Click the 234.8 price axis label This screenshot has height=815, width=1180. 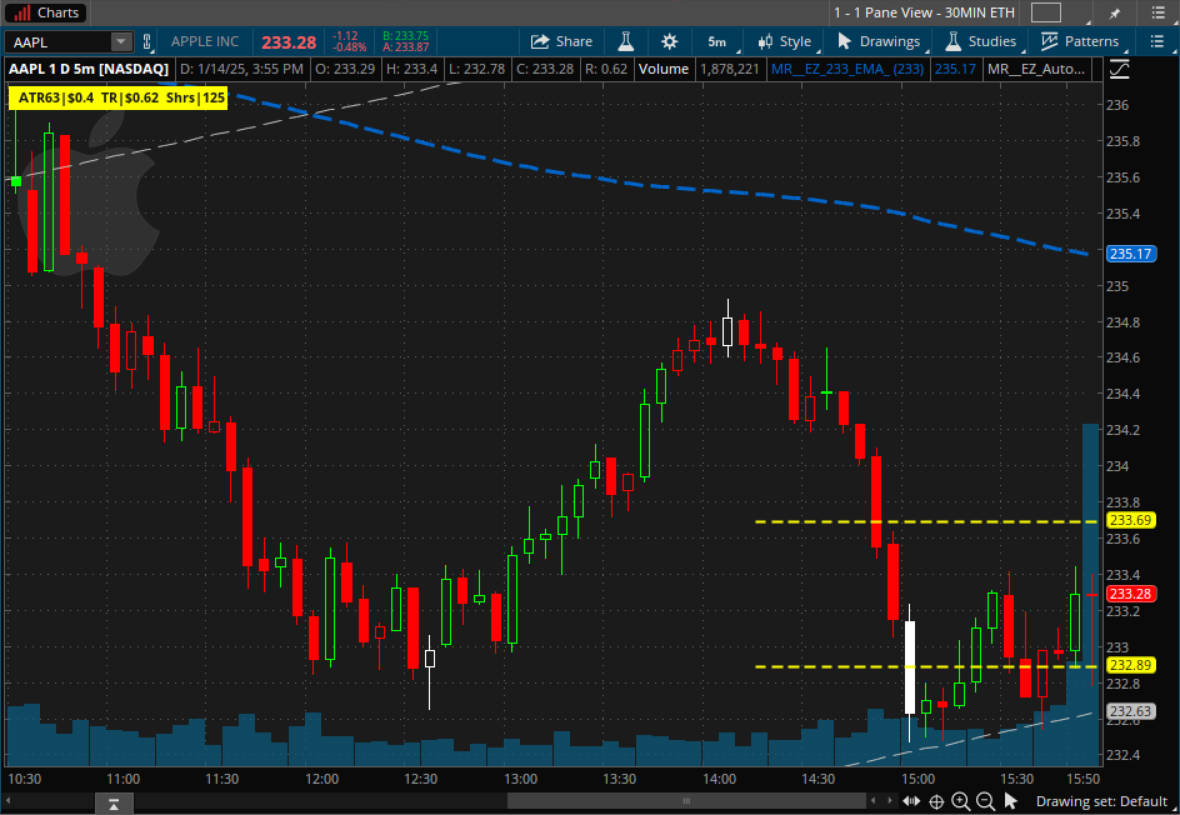[x=1123, y=322]
